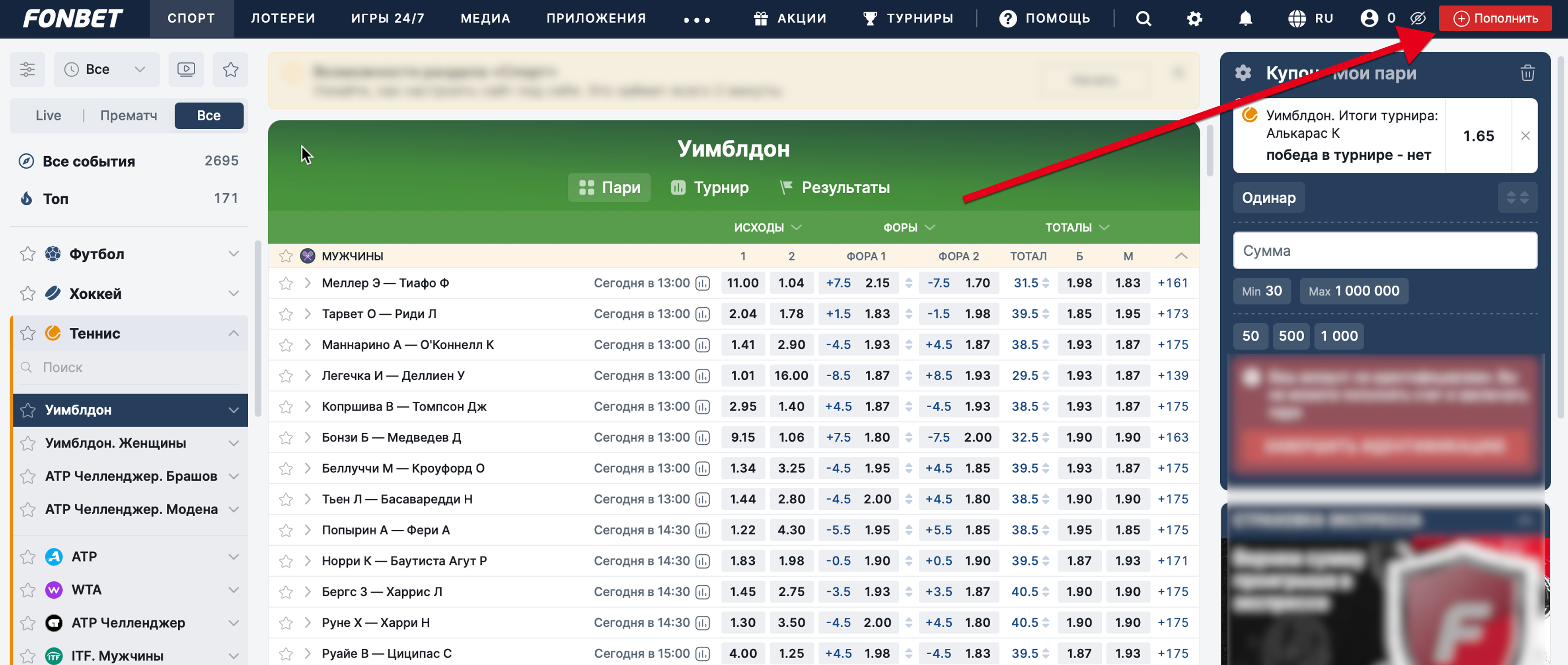Open the Все time filter dropdown
The image size is (1568, 665).
click(107, 69)
